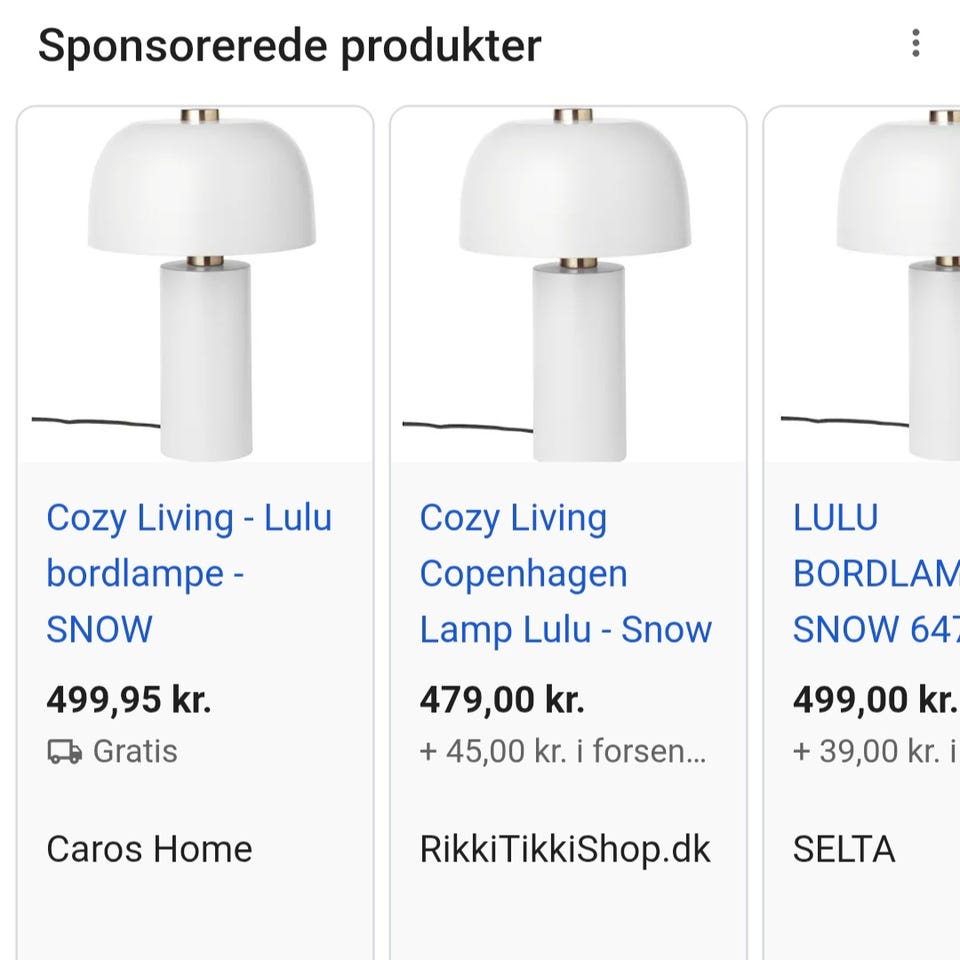Screen dimensions: 960x960
Task: Click the free delivery truck icon
Action: pos(64,752)
